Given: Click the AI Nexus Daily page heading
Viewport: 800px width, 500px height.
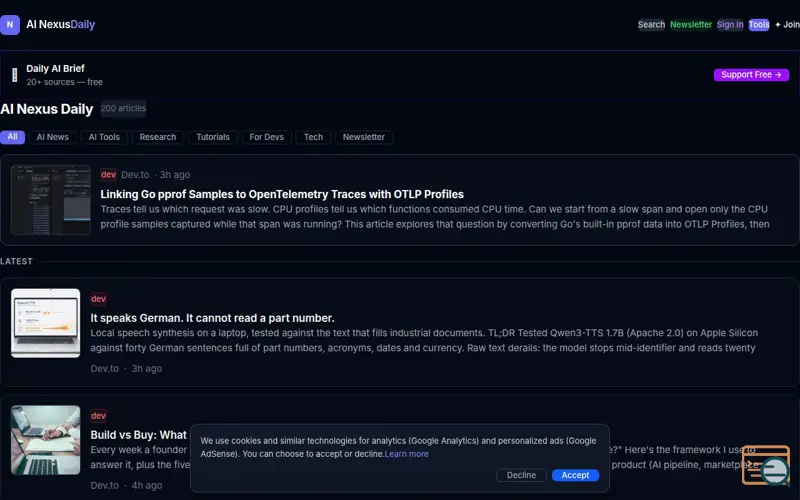Looking at the screenshot, I should (46, 109).
